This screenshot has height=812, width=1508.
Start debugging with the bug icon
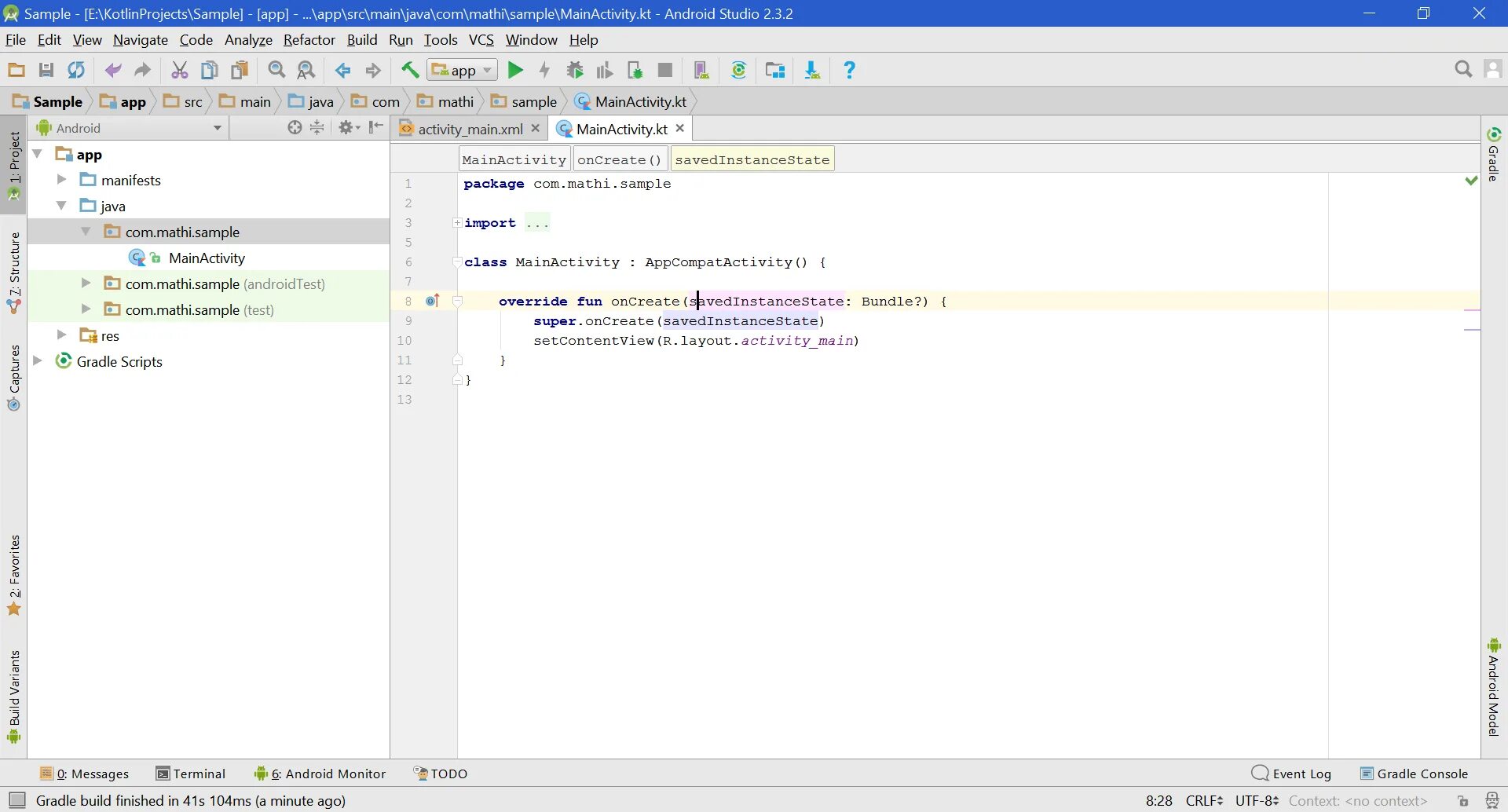click(x=575, y=71)
